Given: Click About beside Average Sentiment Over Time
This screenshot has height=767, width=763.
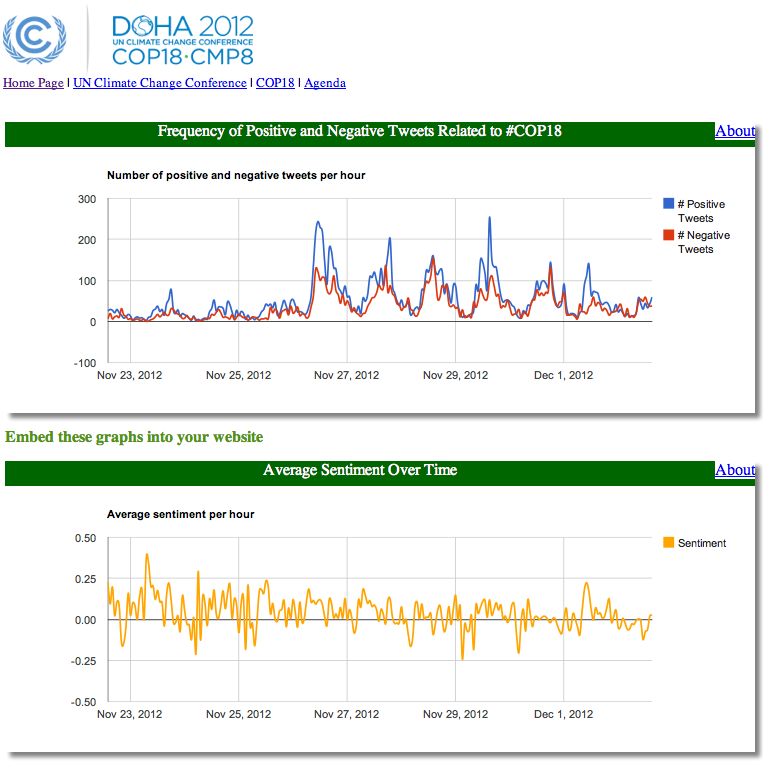Looking at the screenshot, I should (x=735, y=470).
